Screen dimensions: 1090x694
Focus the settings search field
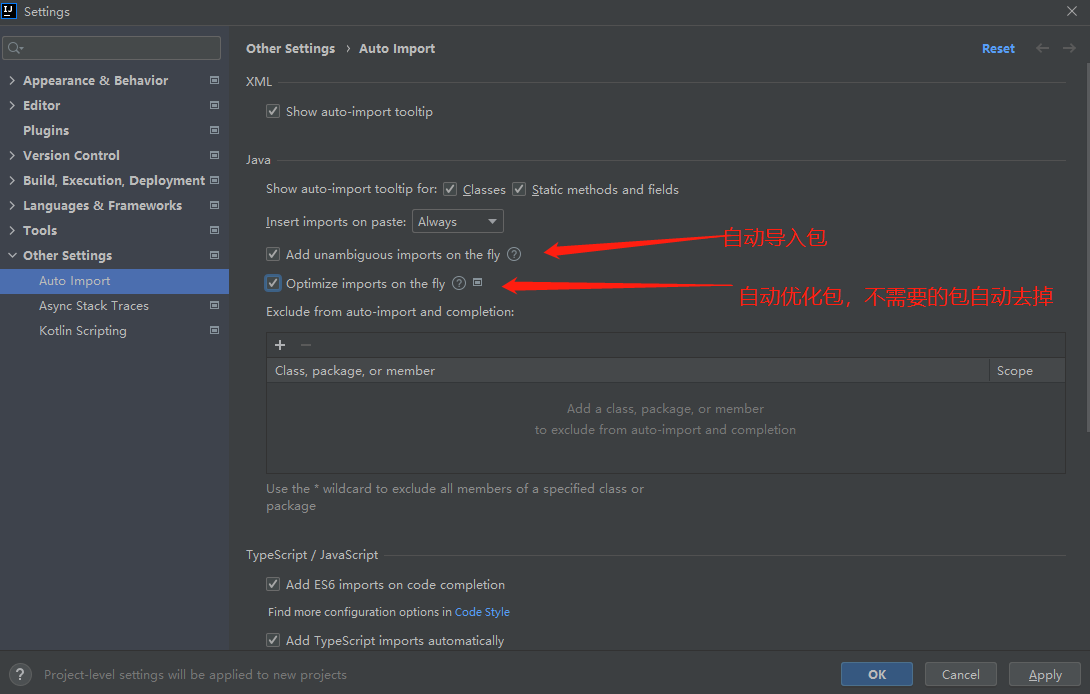(x=111, y=48)
